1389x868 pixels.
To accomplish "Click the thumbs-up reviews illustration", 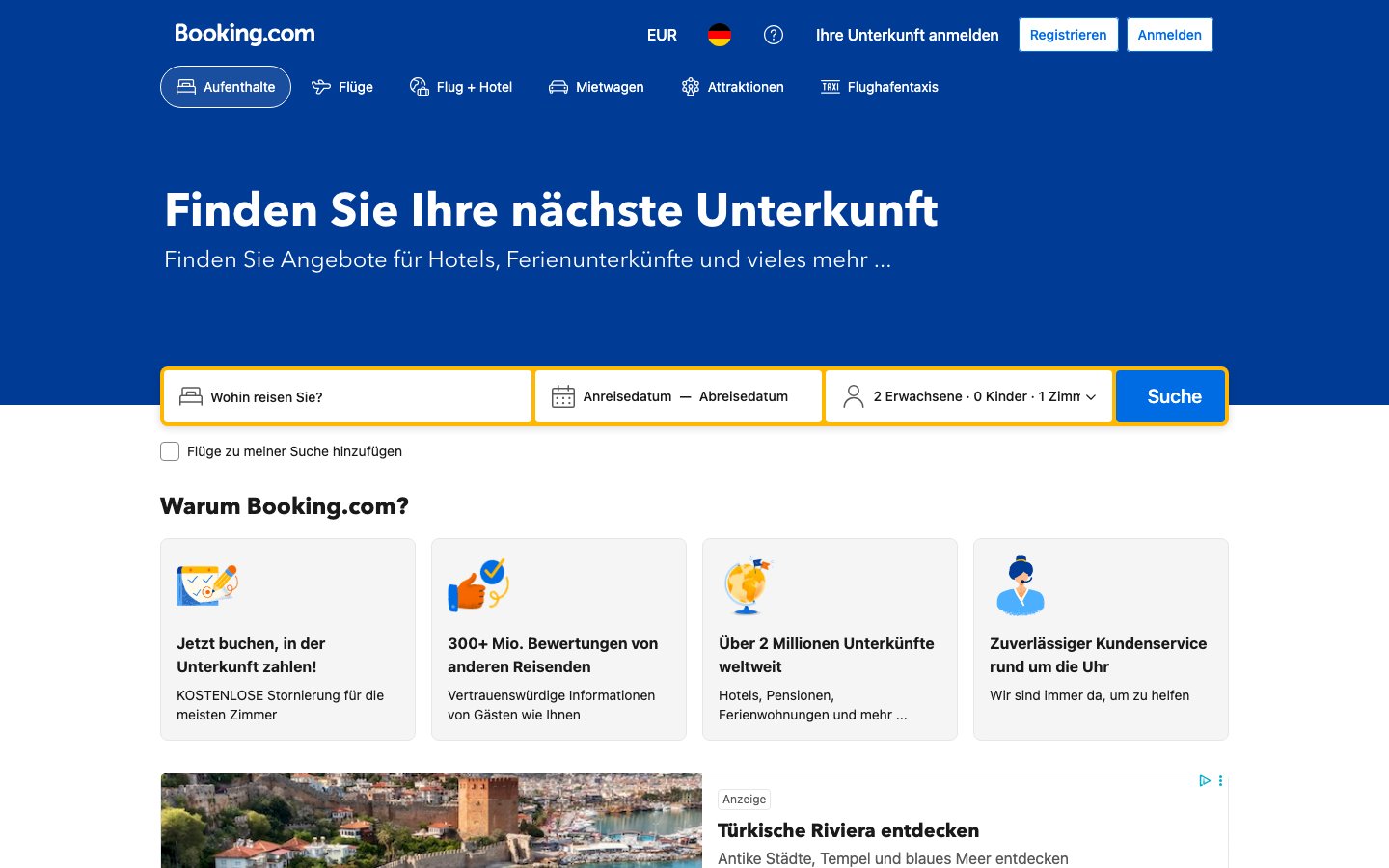I will [x=478, y=584].
